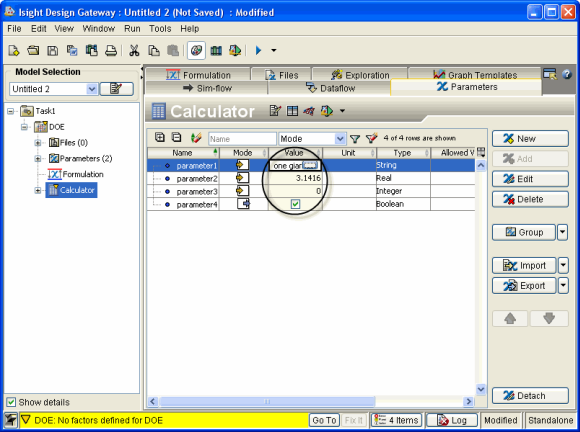This screenshot has height=432, width=580.
Task: Click the vertical scrollbar down arrow
Action: [x=480, y=389]
